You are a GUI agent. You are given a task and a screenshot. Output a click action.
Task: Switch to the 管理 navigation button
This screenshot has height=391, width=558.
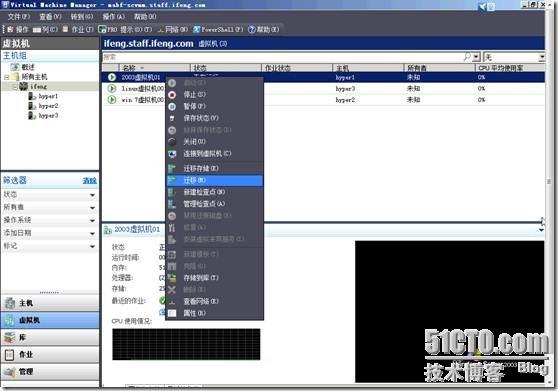[50, 371]
